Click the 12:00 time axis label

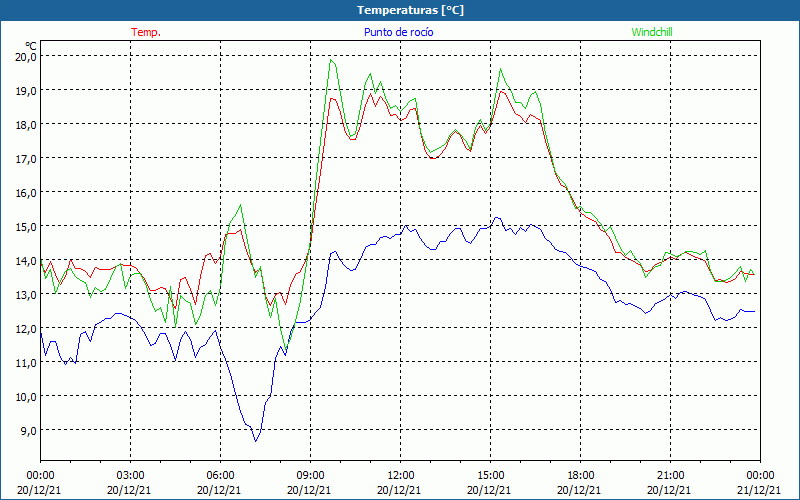[399, 475]
